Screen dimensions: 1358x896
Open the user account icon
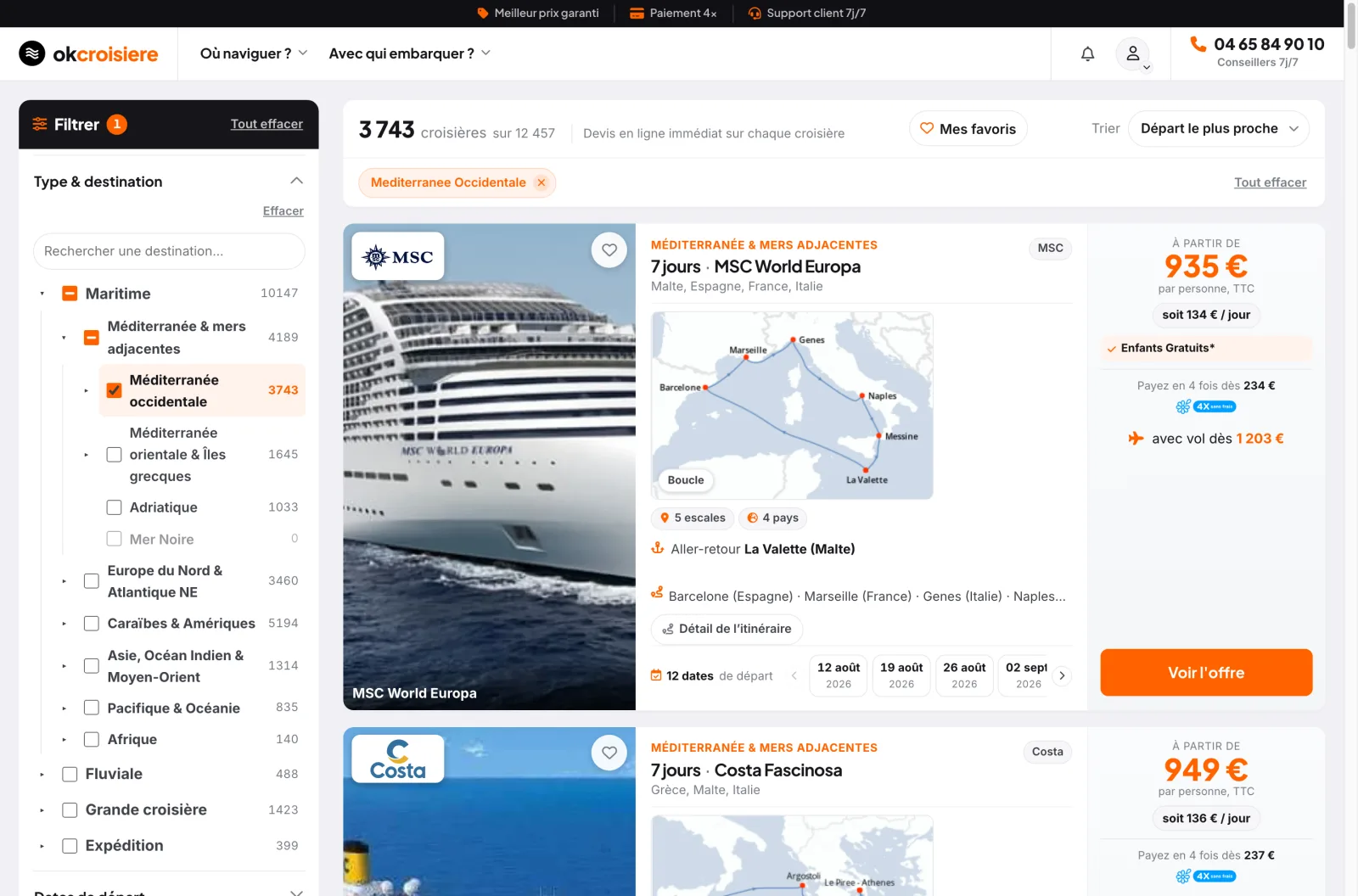point(1132,53)
